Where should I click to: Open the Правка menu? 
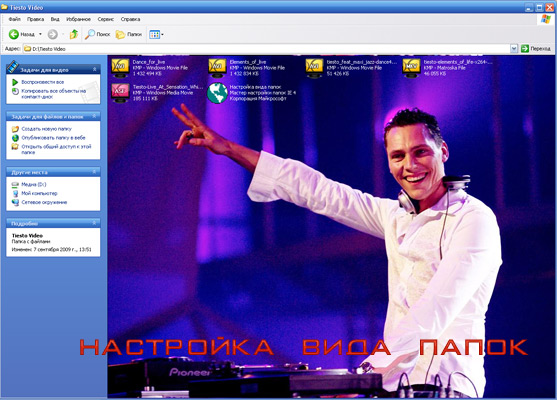[x=36, y=19]
